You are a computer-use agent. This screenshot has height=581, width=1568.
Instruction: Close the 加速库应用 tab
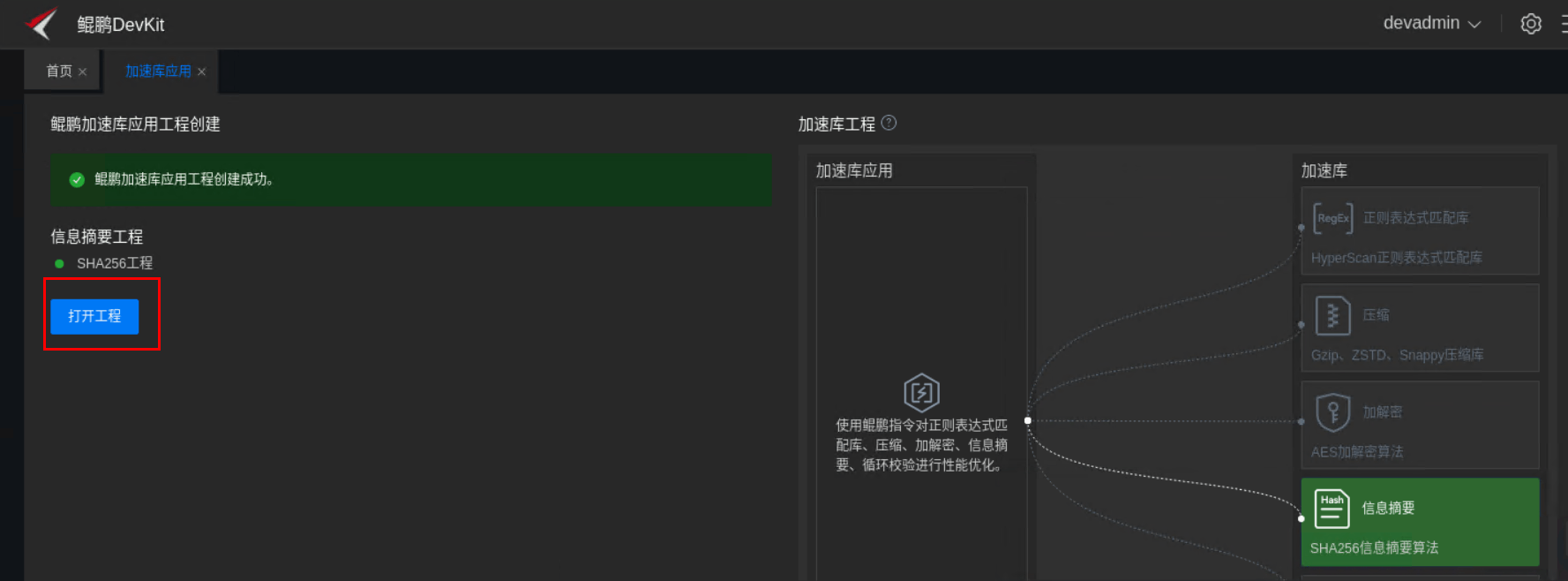pyautogui.click(x=202, y=72)
